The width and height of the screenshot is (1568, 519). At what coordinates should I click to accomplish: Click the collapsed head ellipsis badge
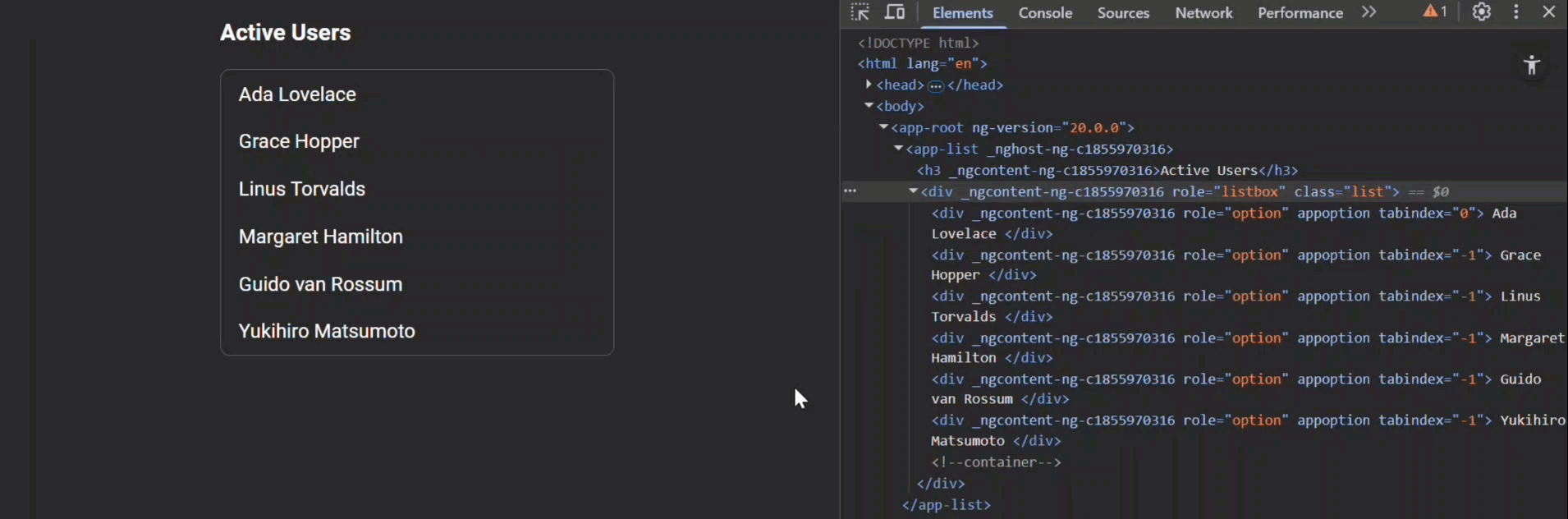click(936, 85)
